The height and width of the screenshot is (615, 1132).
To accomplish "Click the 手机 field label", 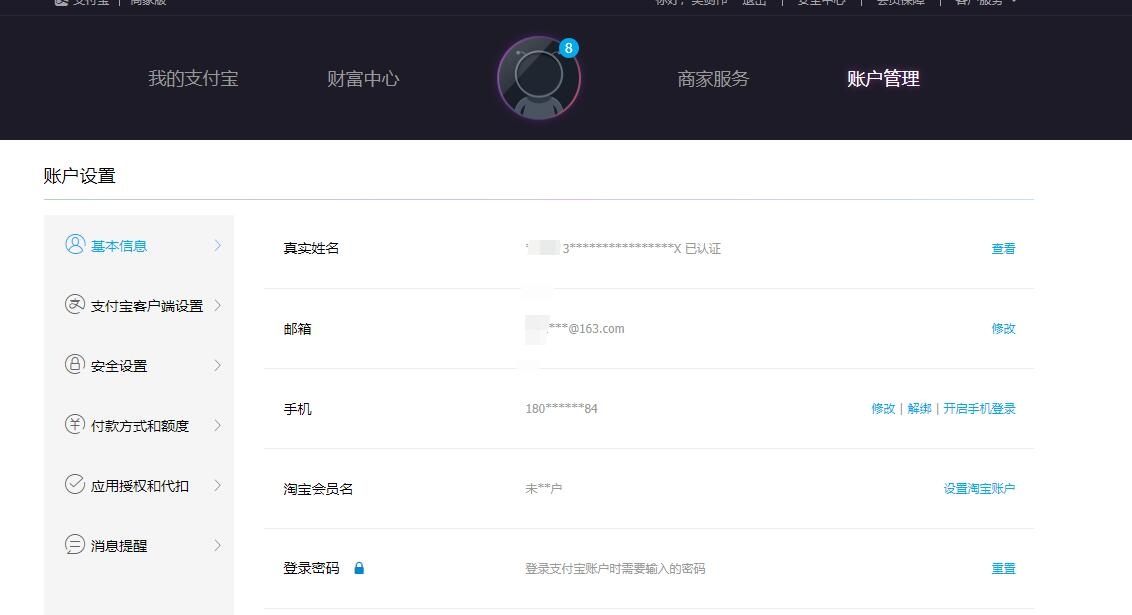I will point(297,409).
